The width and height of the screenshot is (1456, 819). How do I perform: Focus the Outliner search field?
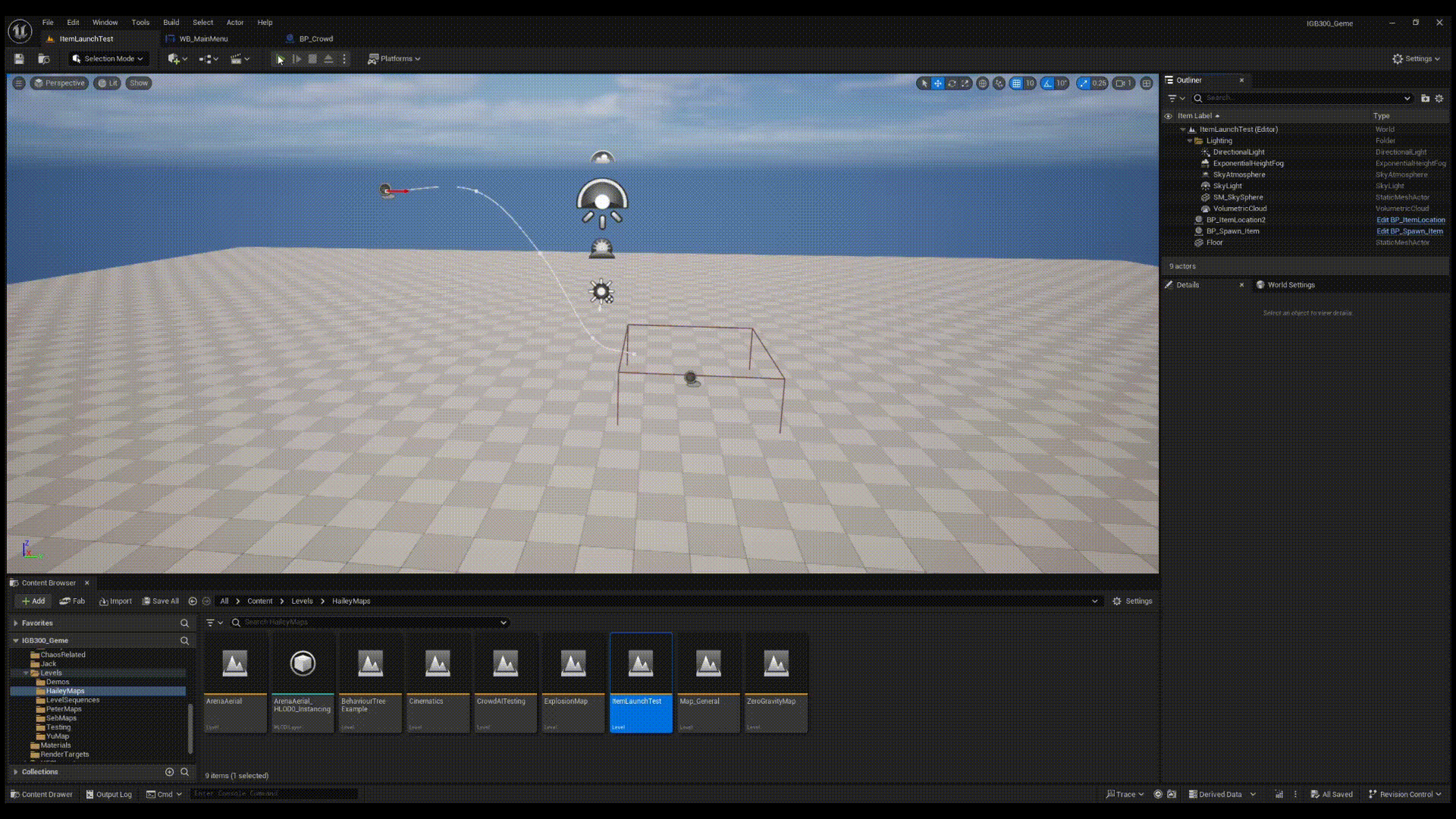click(1303, 98)
